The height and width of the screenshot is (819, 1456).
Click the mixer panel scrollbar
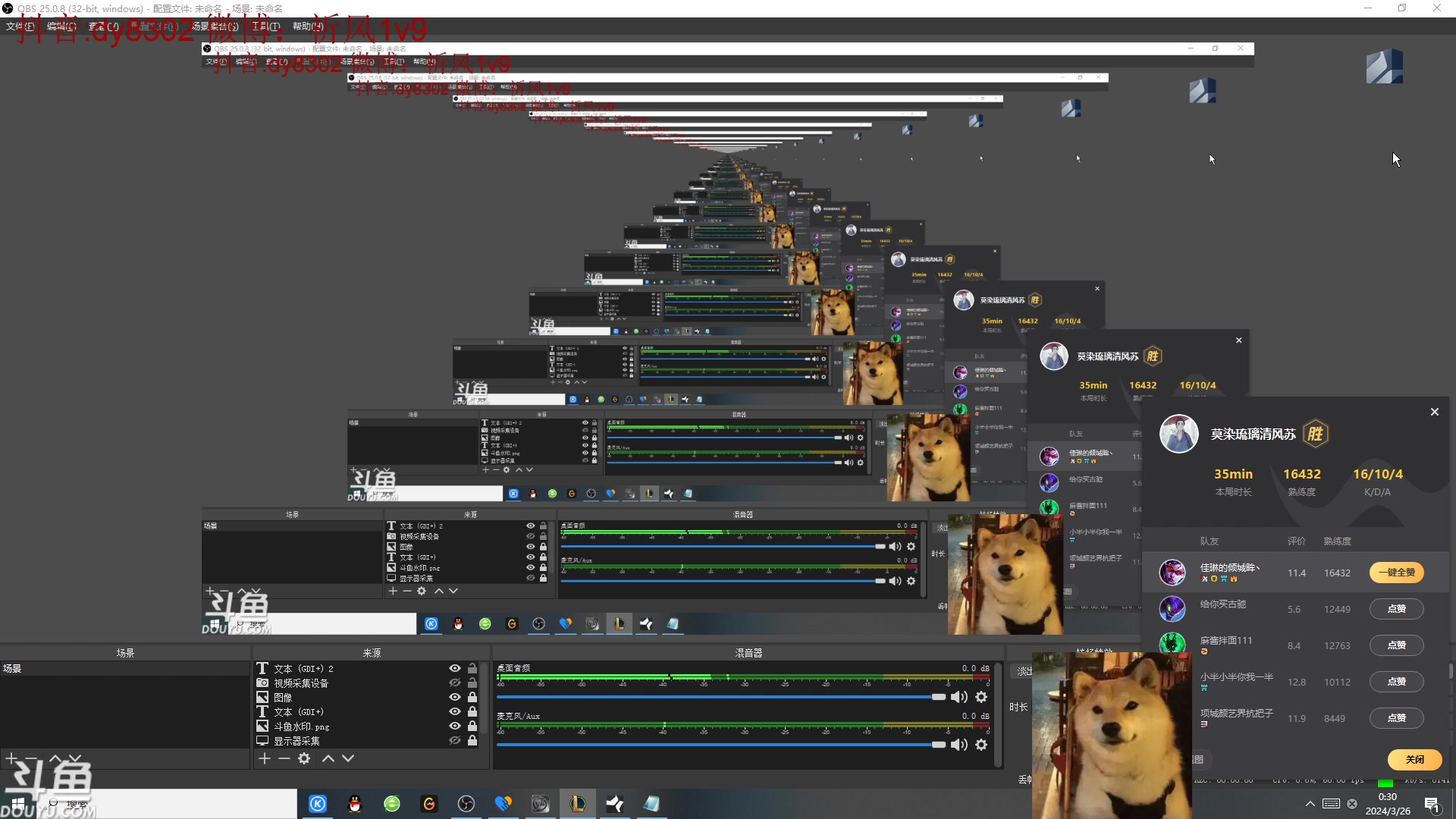(x=998, y=714)
